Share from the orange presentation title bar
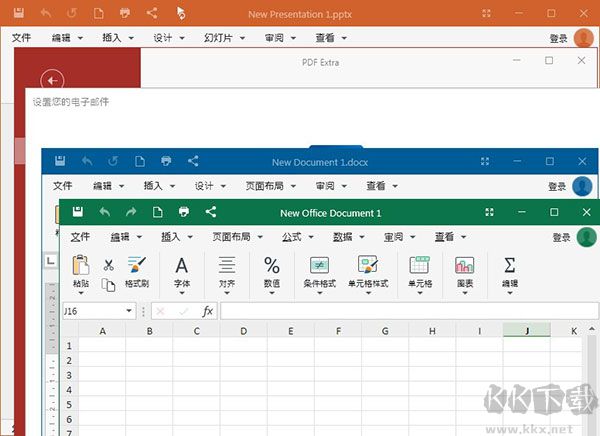Image resolution: width=600 pixels, height=436 pixels. tap(152, 13)
